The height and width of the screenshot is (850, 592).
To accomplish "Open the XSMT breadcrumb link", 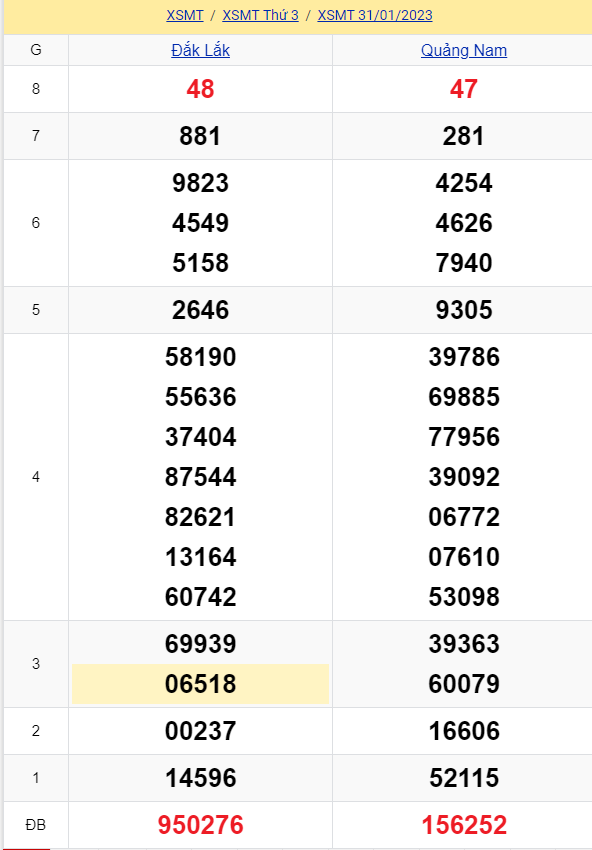I will pos(184,15).
